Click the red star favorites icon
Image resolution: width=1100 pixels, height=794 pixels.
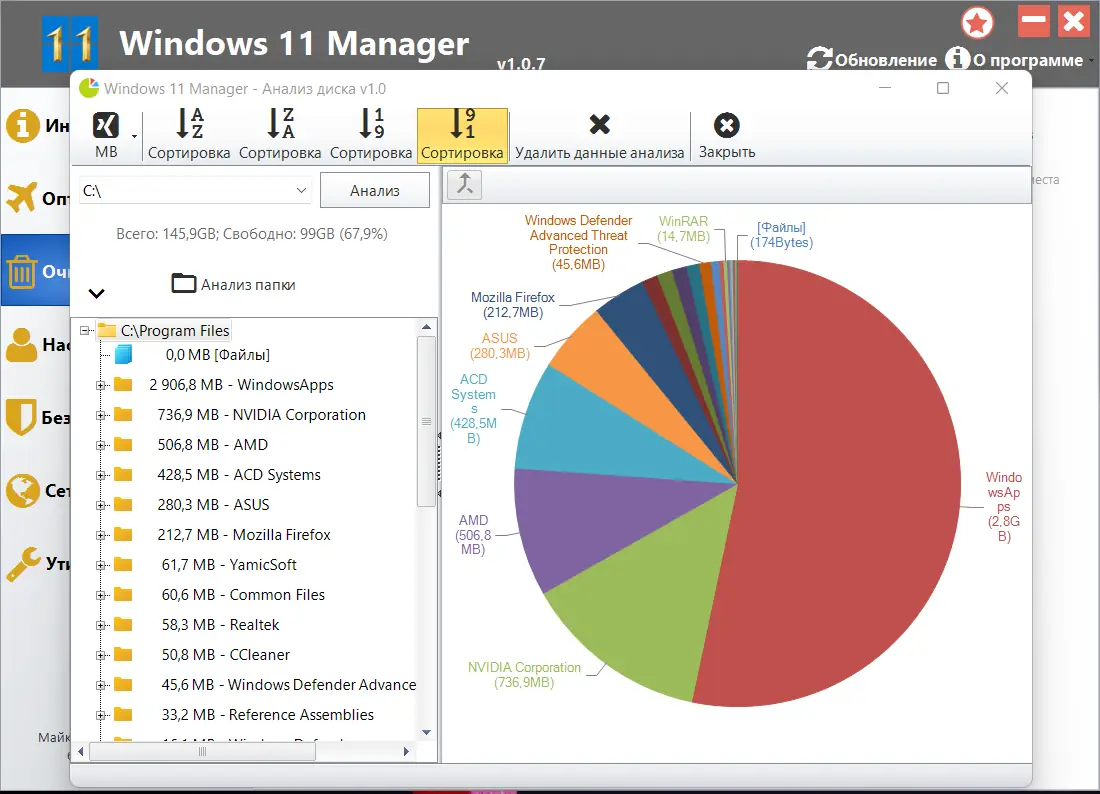point(977,23)
